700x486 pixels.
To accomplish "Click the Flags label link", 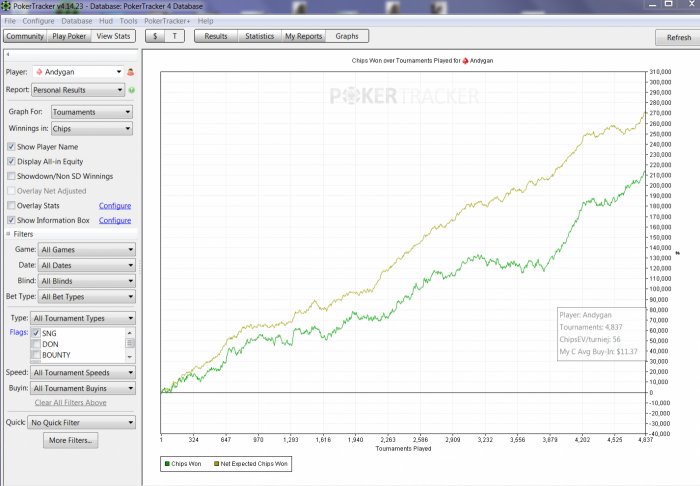I will point(19,332).
